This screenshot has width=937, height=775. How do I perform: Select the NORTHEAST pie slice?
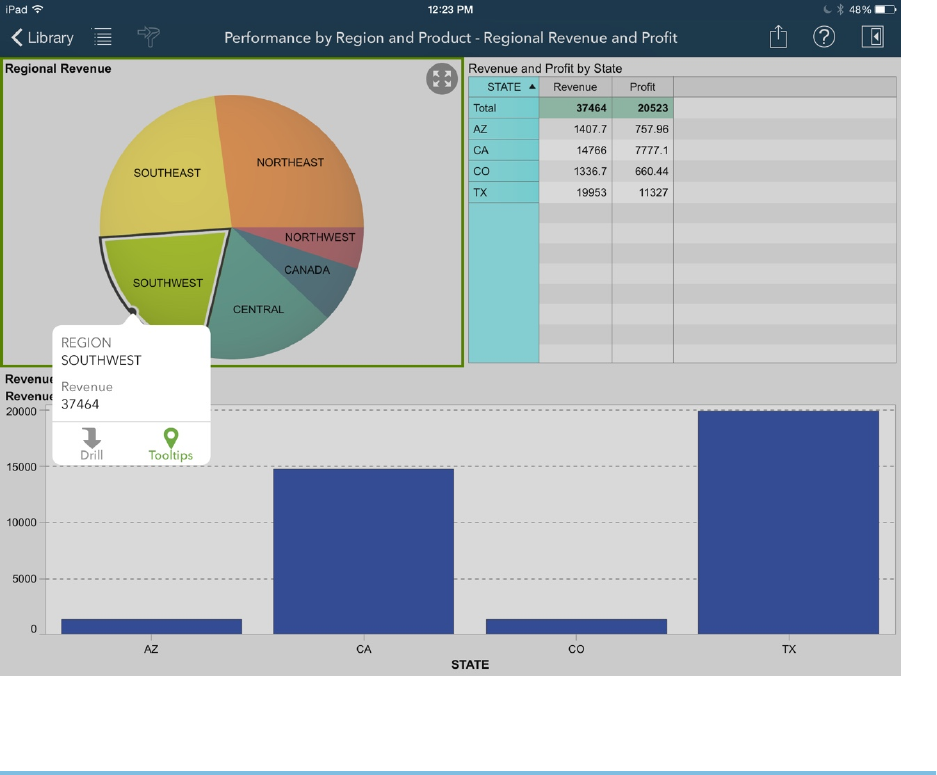pyautogui.click(x=290, y=162)
